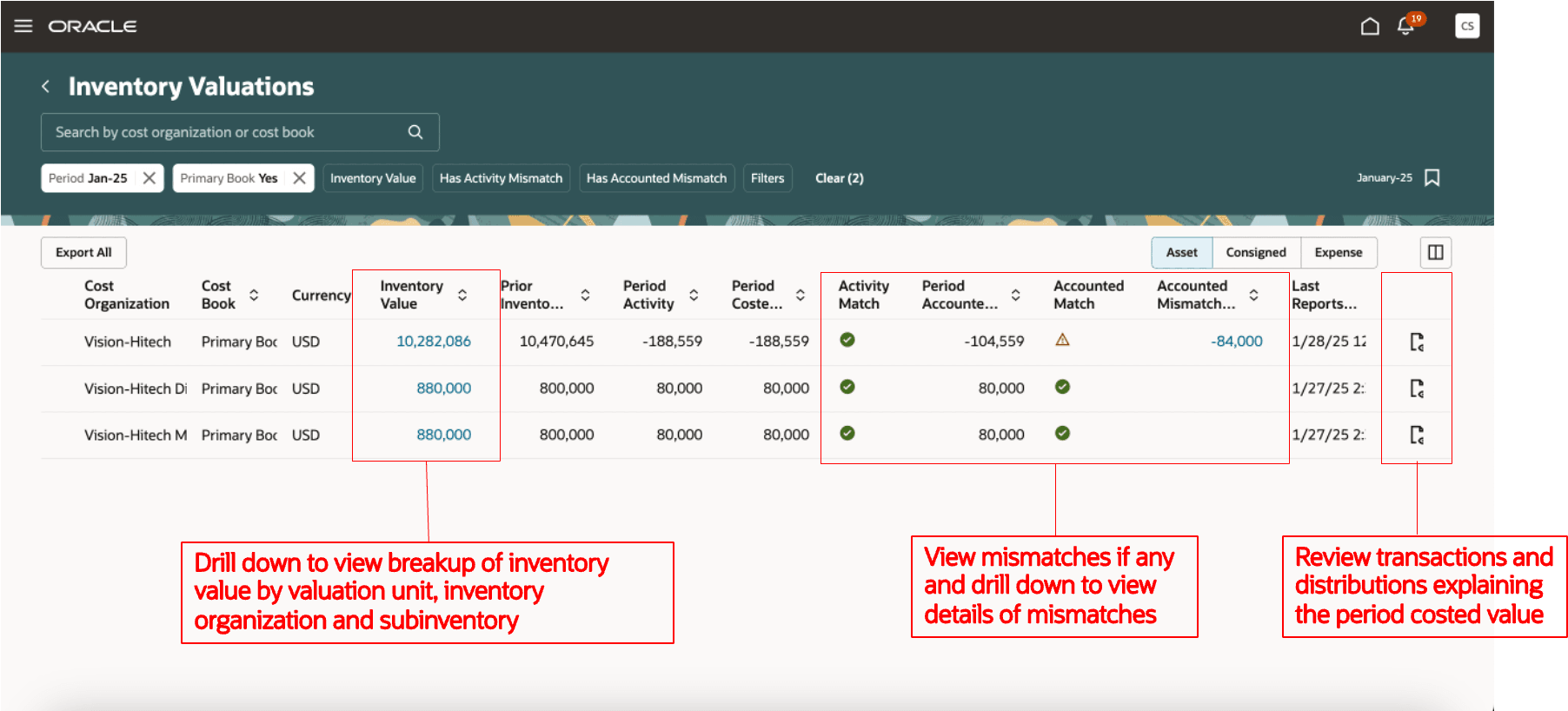Open 880,000 value link for Vision-Hitech M
Image resolution: width=1568 pixels, height=711 pixels.
point(444,435)
